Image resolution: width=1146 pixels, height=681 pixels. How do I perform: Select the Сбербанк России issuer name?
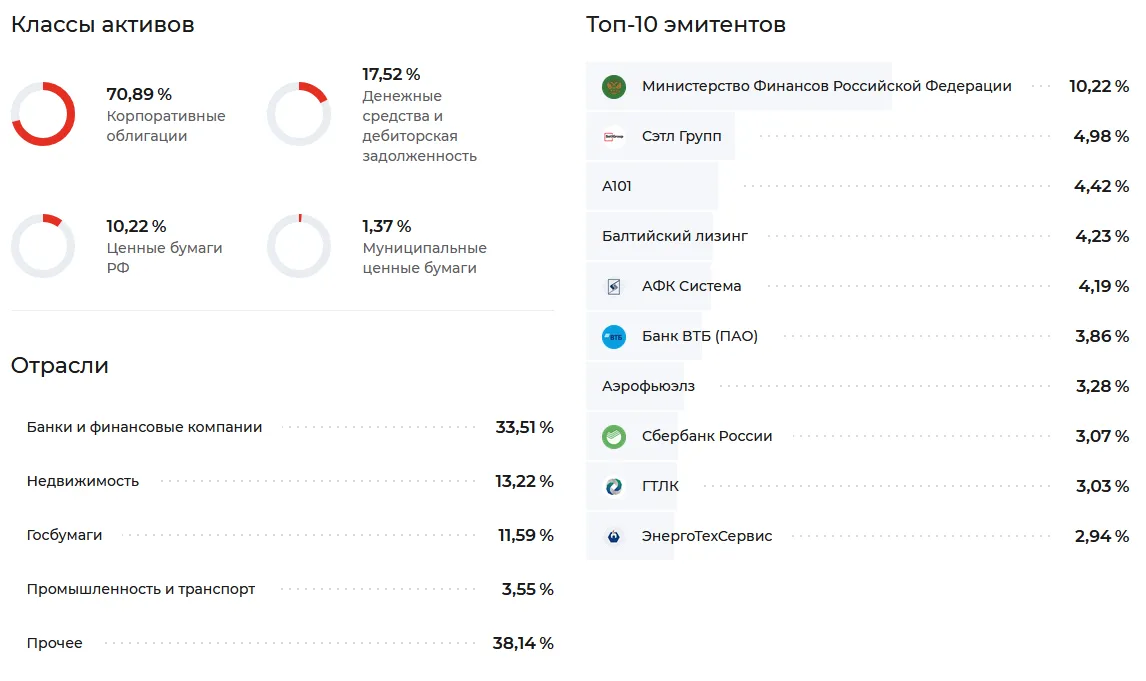click(707, 436)
